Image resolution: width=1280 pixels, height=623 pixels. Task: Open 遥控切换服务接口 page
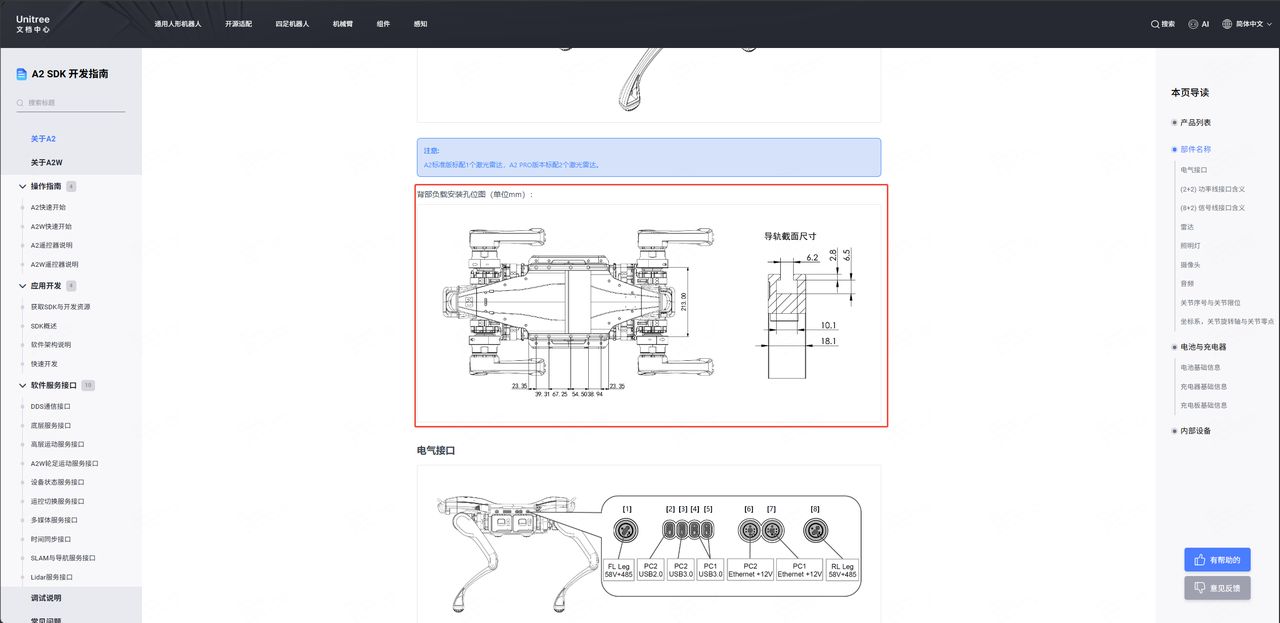click(x=57, y=501)
